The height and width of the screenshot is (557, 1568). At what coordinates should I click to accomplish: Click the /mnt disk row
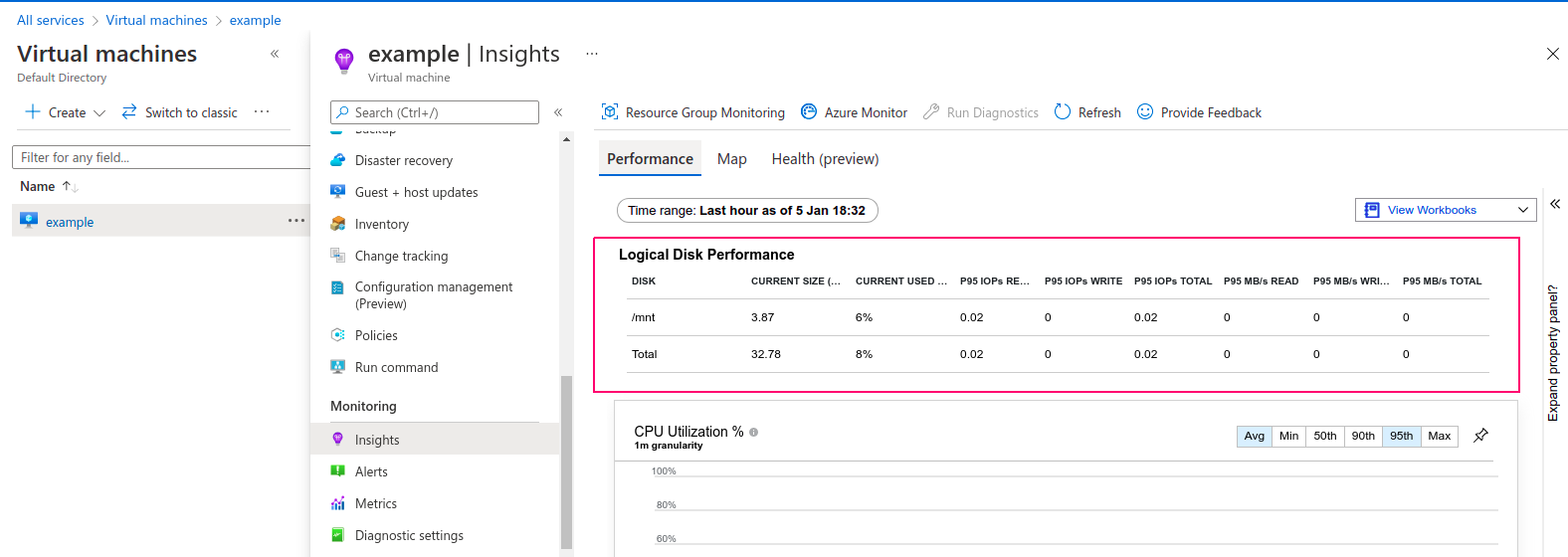click(1058, 317)
